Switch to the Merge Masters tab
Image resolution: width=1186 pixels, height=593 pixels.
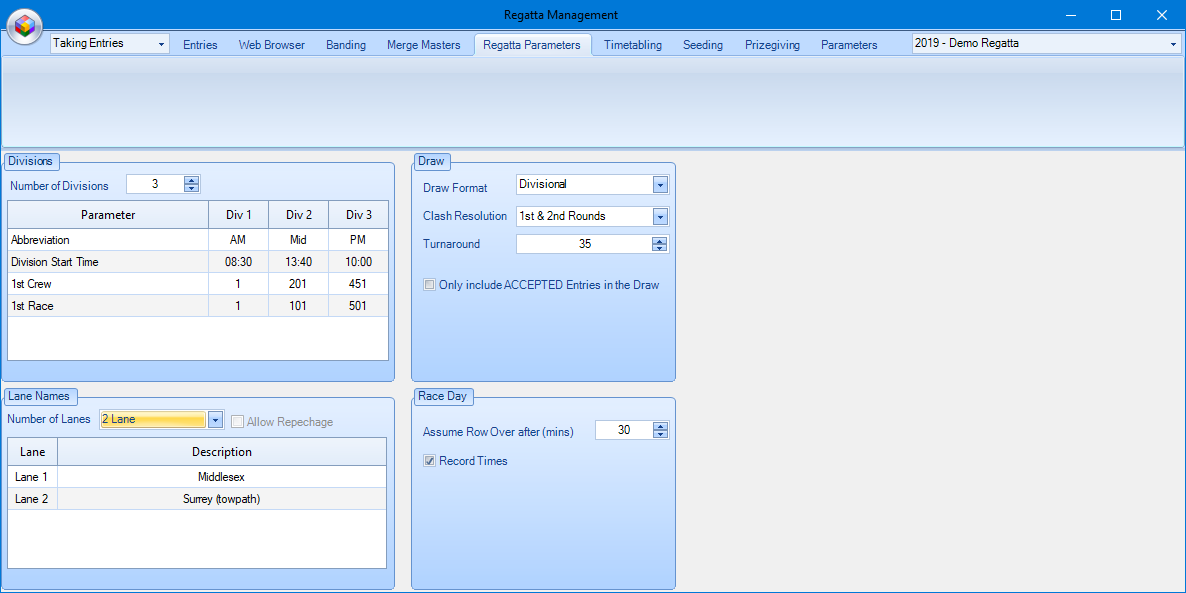tap(424, 44)
